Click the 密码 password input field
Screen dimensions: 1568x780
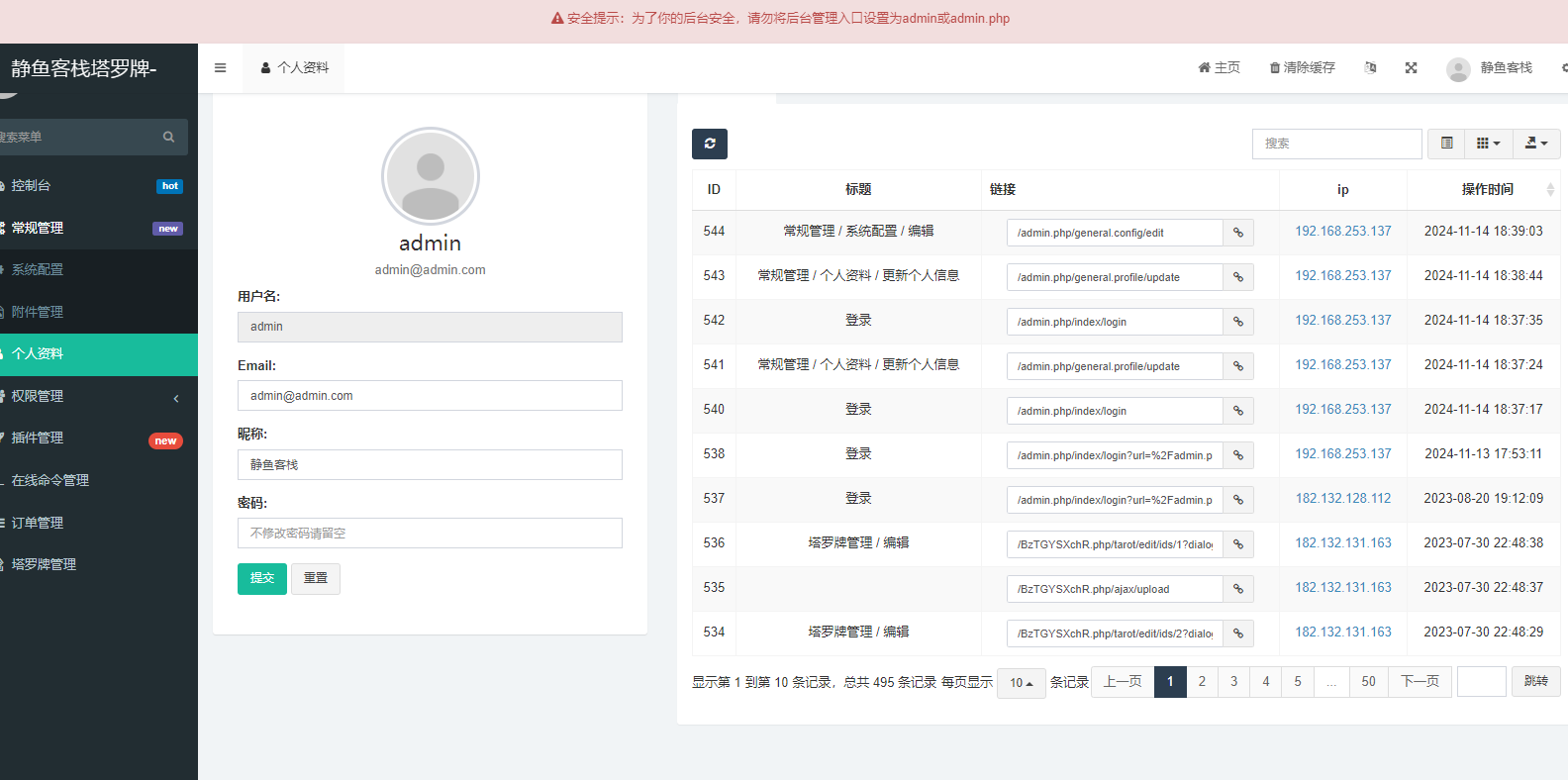[x=430, y=534]
